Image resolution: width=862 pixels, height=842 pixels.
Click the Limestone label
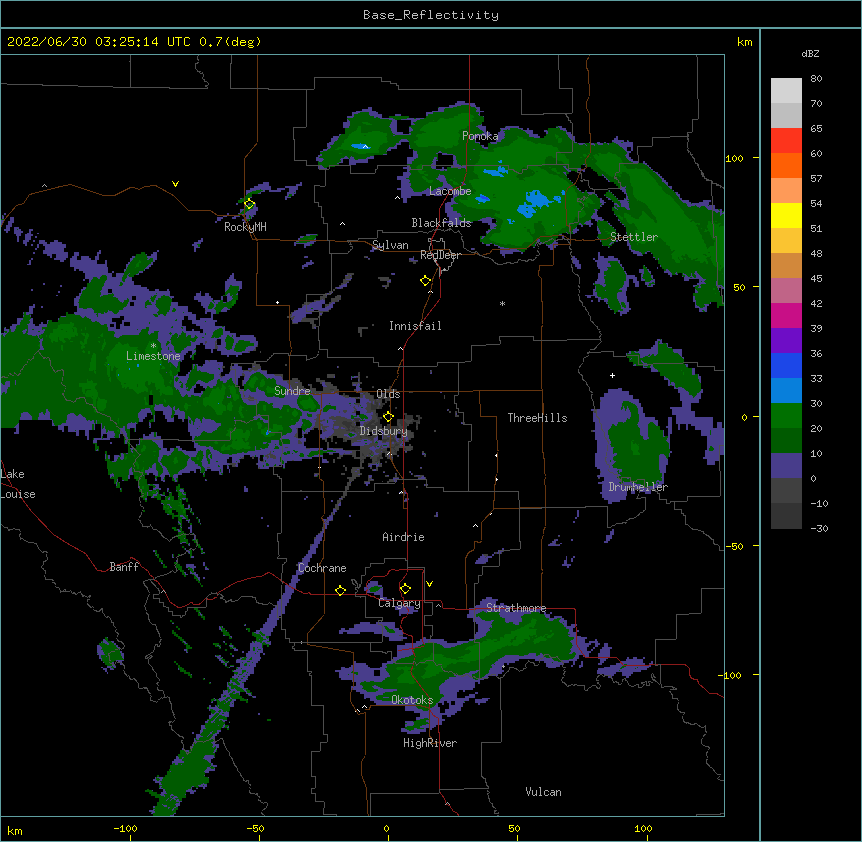(153, 356)
